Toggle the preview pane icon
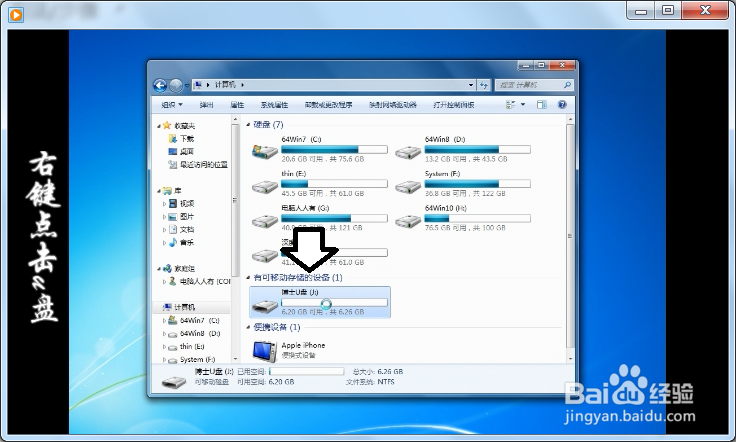 click(542, 105)
